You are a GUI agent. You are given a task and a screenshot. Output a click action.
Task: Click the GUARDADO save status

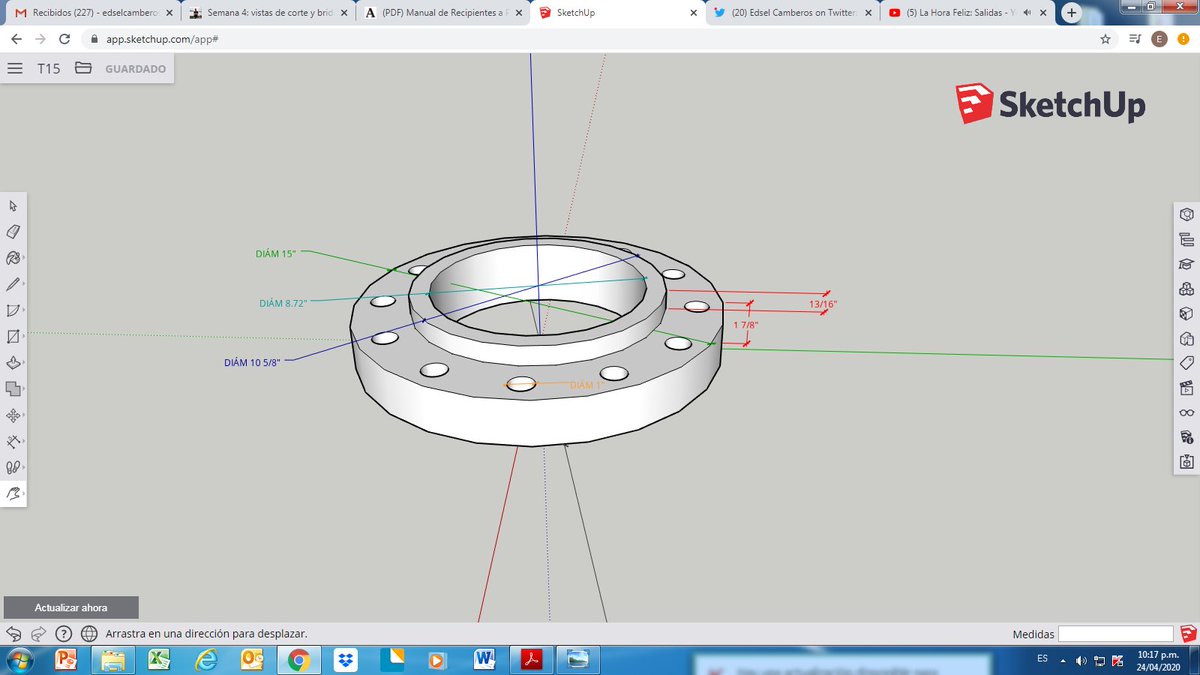pyautogui.click(x=135, y=69)
